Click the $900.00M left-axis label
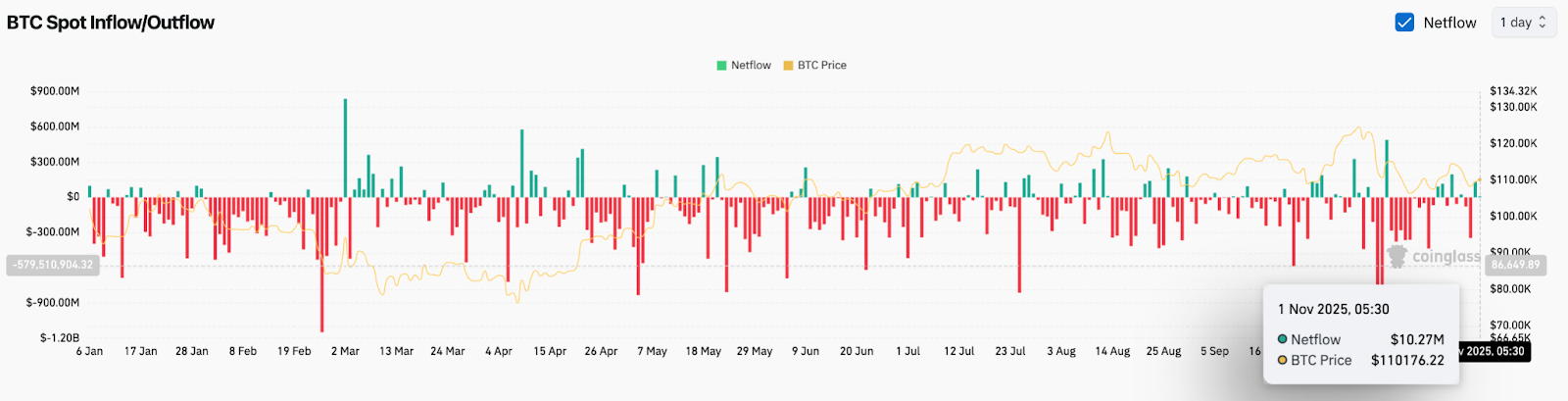The width and height of the screenshot is (1568, 401). coord(55,91)
